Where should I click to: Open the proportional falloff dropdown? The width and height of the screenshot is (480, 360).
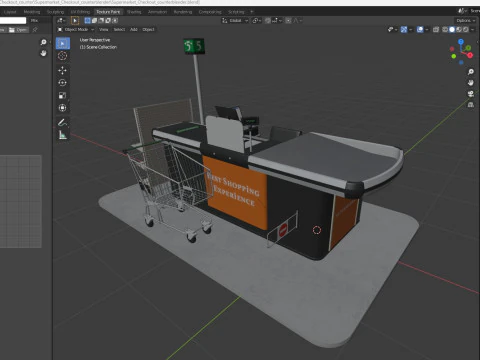298,21
